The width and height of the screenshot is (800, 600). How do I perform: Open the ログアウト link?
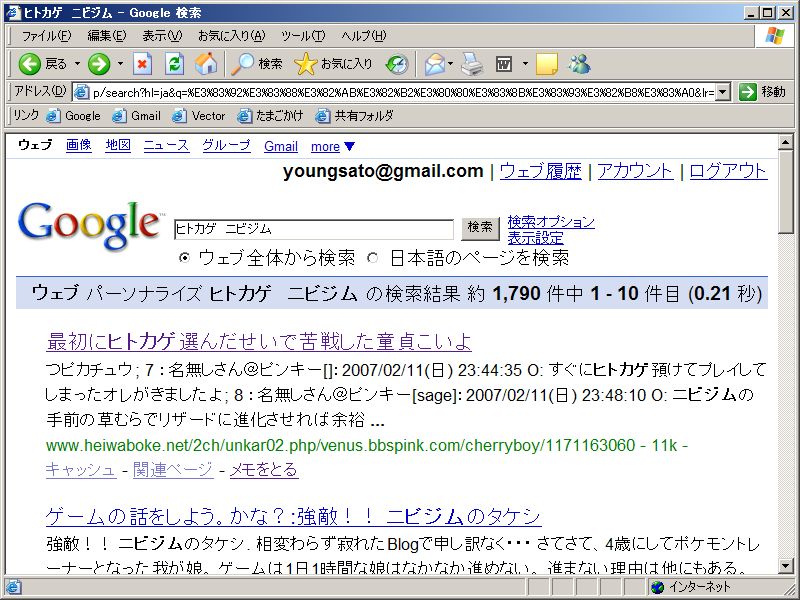tap(728, 171)
